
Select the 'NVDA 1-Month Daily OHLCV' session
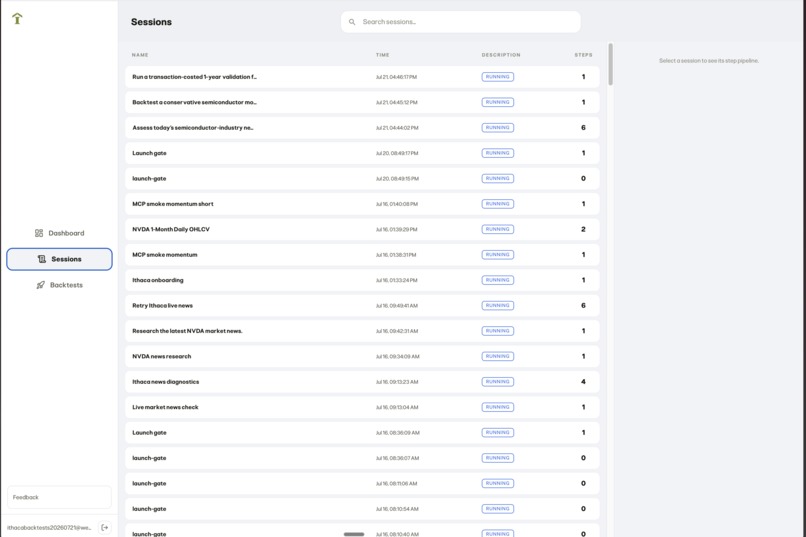click(362, 229)
